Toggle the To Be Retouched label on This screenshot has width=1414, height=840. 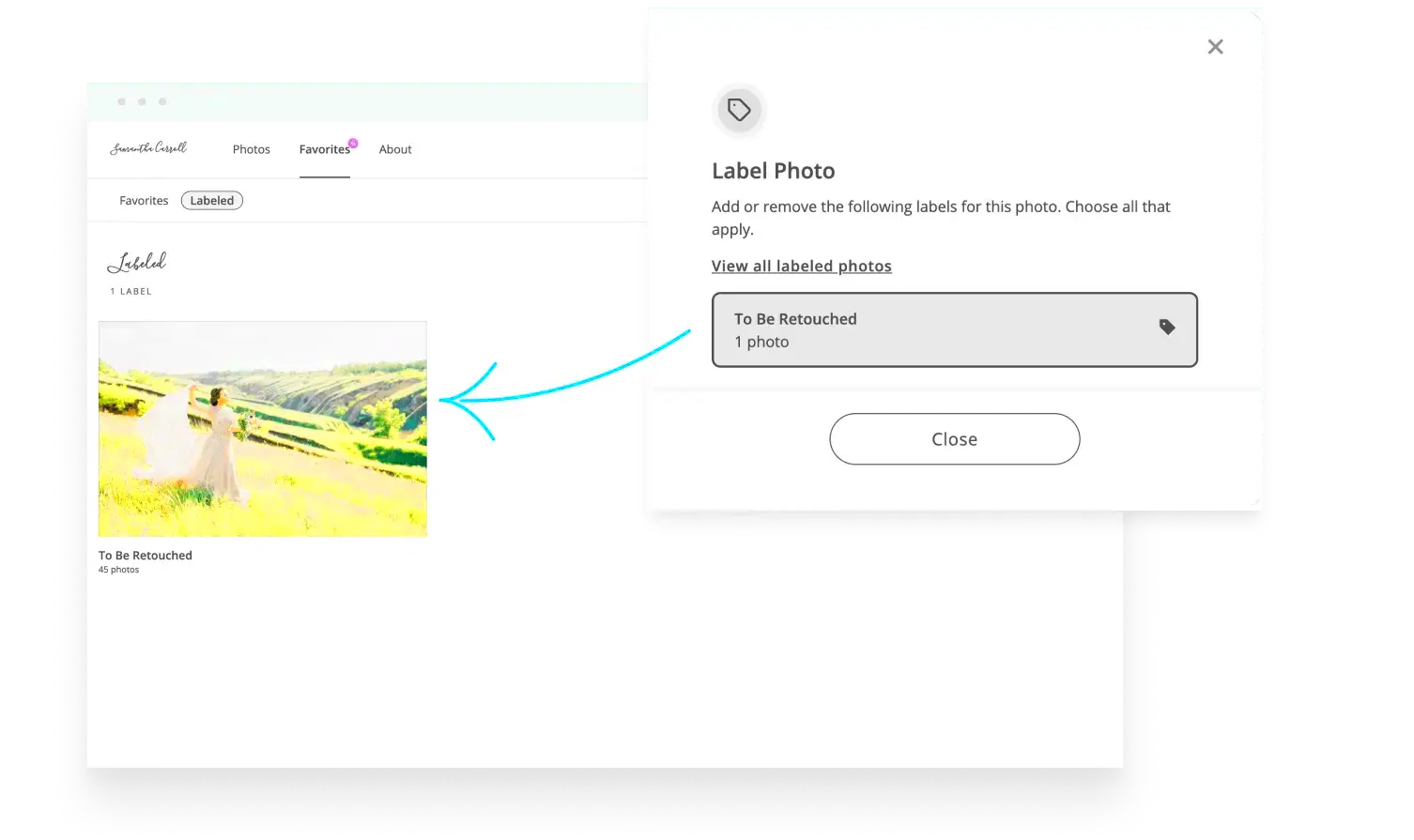pos(955,329)
